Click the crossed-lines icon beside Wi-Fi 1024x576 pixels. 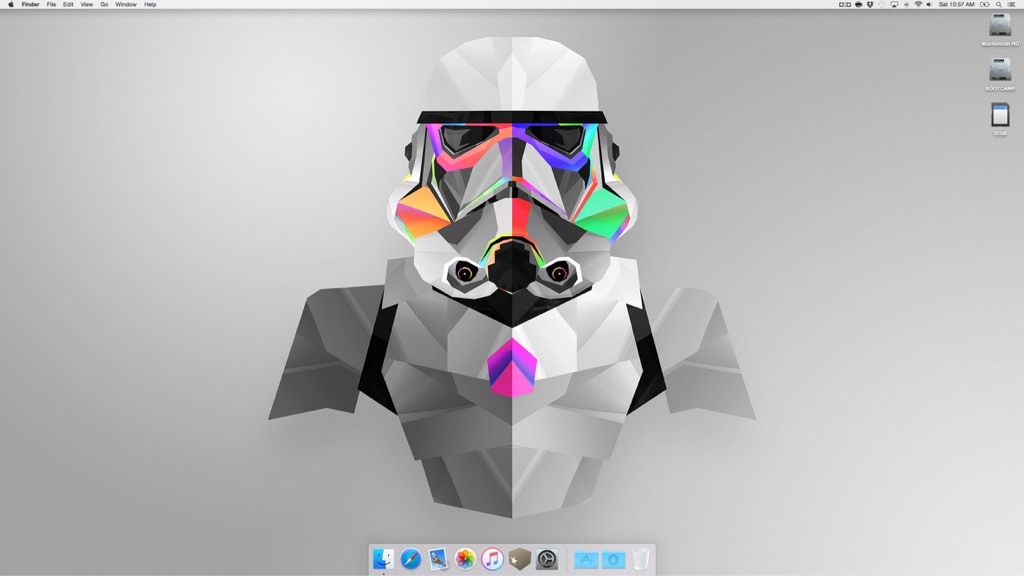click(906, 5)
